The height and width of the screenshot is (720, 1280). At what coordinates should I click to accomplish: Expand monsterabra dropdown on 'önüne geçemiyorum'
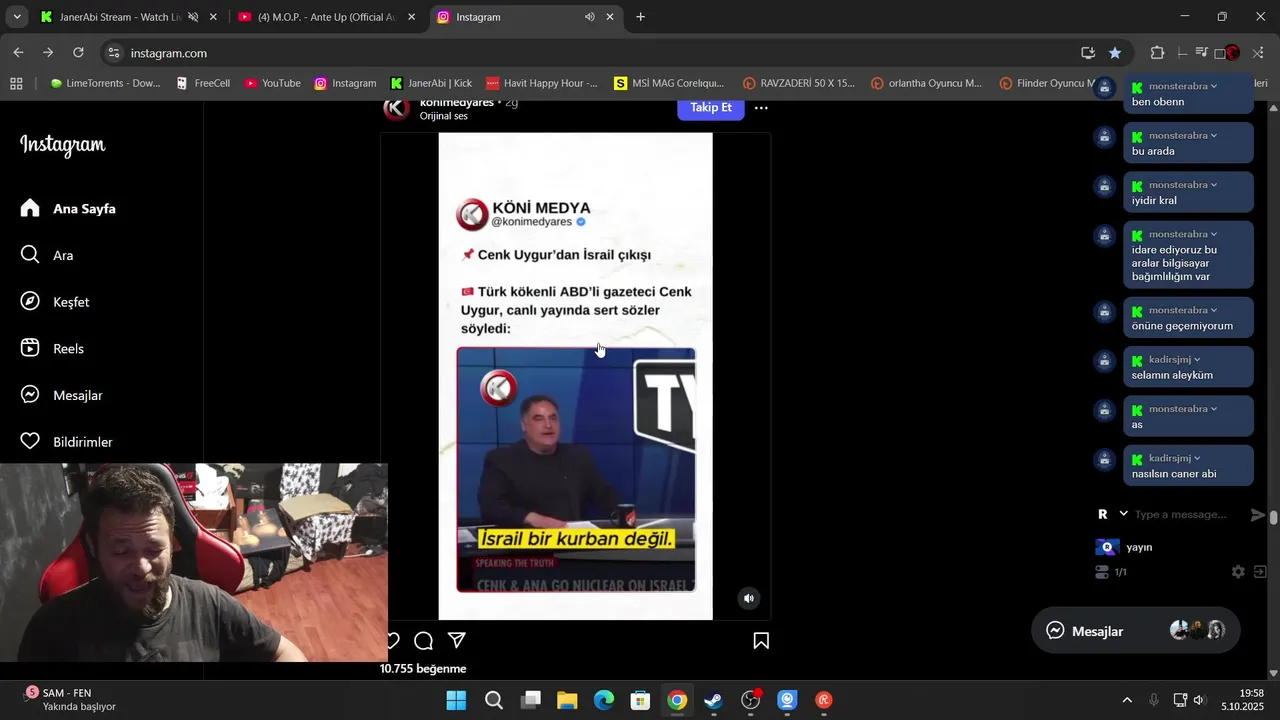pyautogui.click(x=1214, y=311)
